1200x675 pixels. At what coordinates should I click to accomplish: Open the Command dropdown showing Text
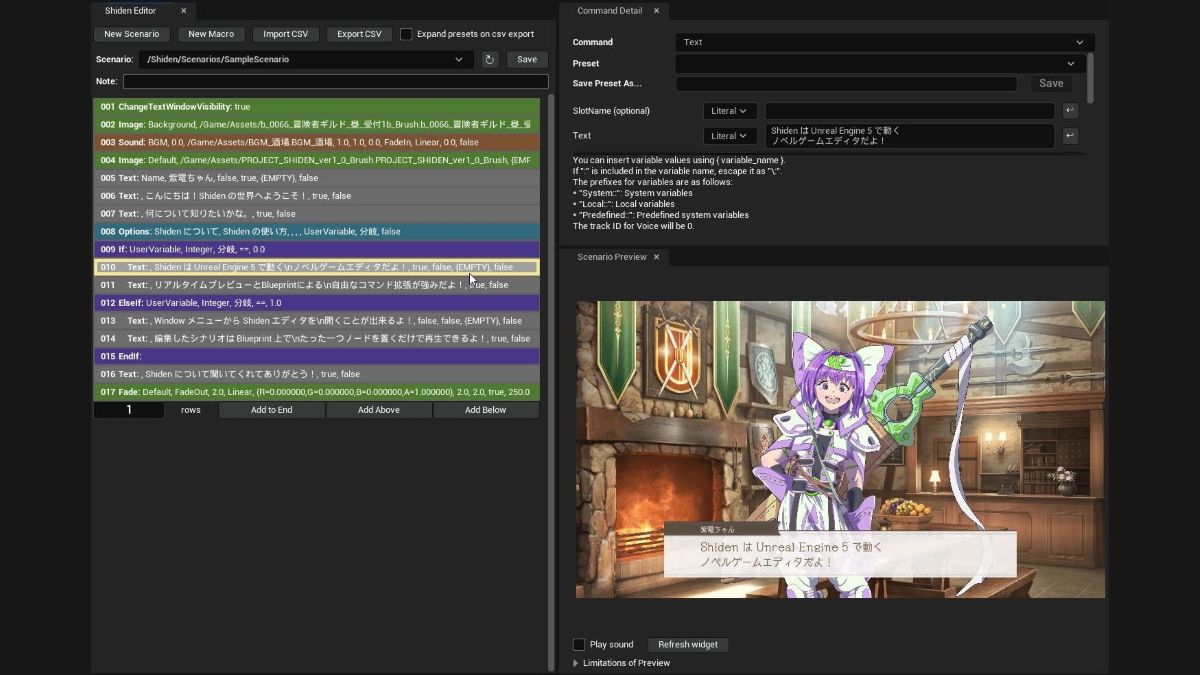tap(884, 42)
